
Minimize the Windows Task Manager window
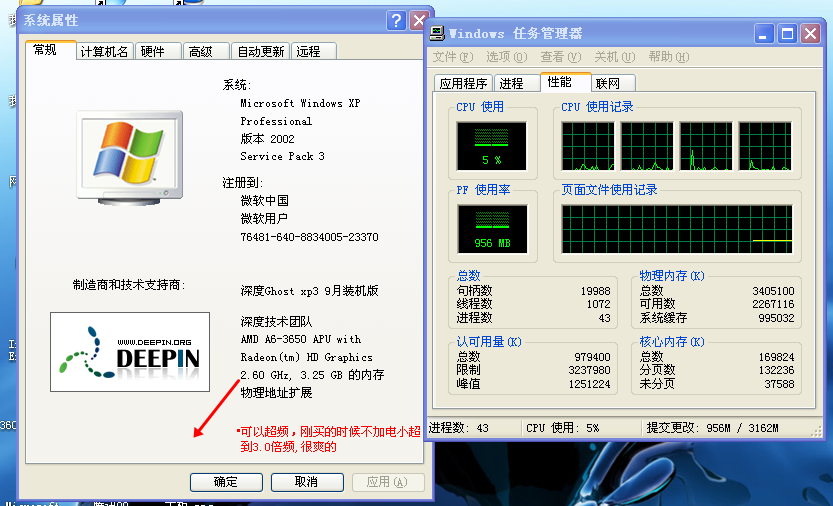click(764, 34)
